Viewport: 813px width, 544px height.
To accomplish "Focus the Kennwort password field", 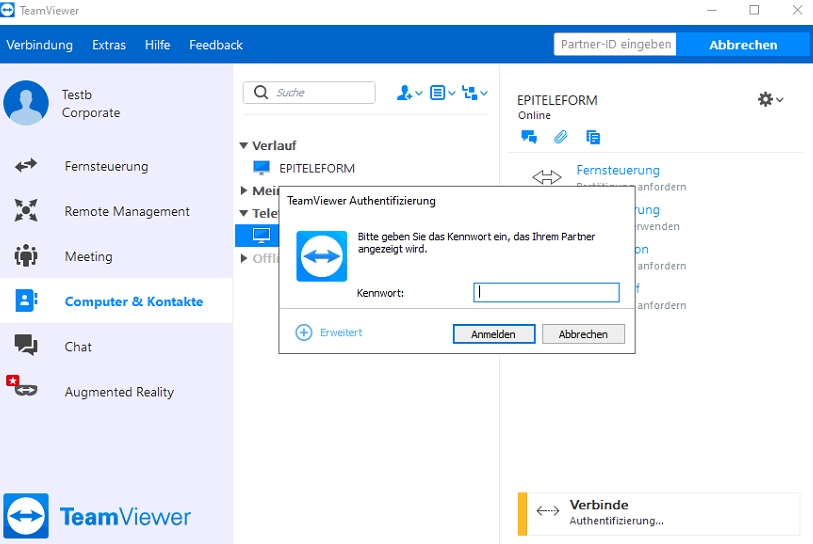I will pyautogui.click(x=546, y=292).
